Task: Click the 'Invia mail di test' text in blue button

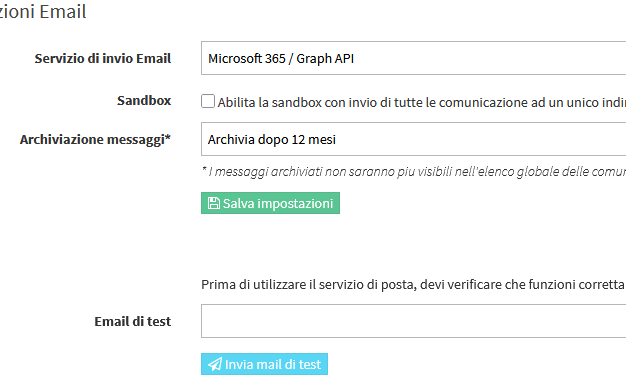Action: click(273, 364)
